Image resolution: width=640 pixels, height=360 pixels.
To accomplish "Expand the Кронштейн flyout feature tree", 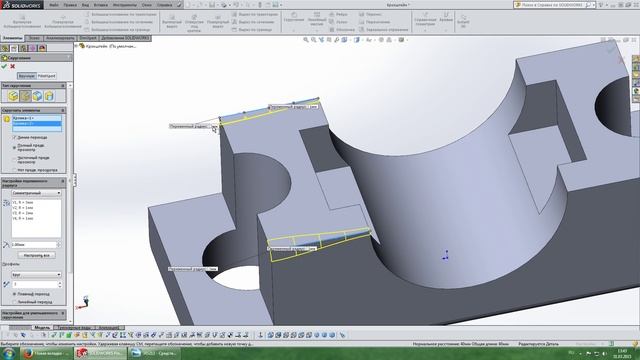I will point(76,46).
